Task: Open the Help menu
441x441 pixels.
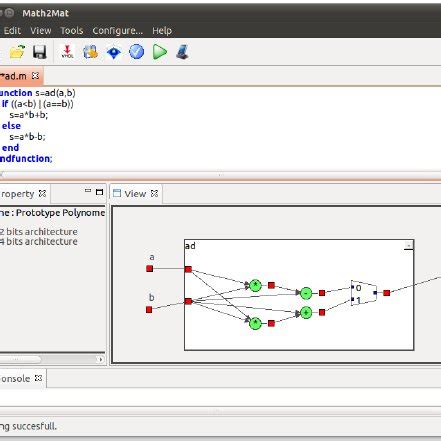Action: [162, 31]
